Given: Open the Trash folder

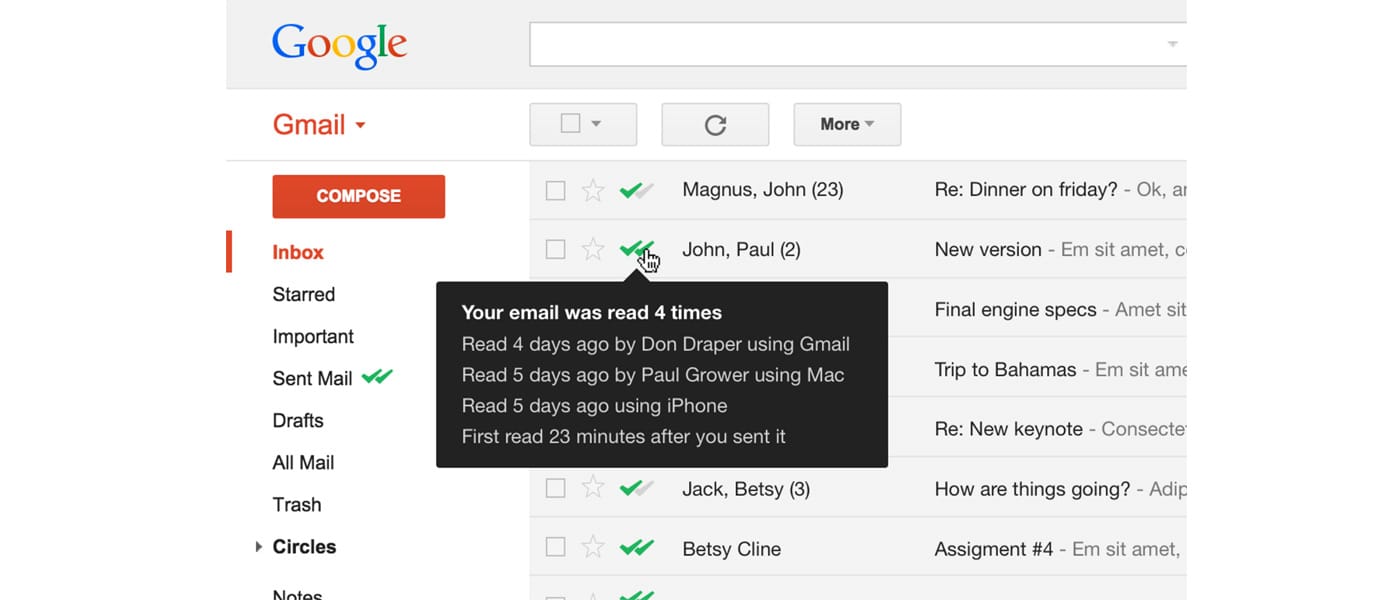Looking at the screenshot, I should tap(297, 504).
